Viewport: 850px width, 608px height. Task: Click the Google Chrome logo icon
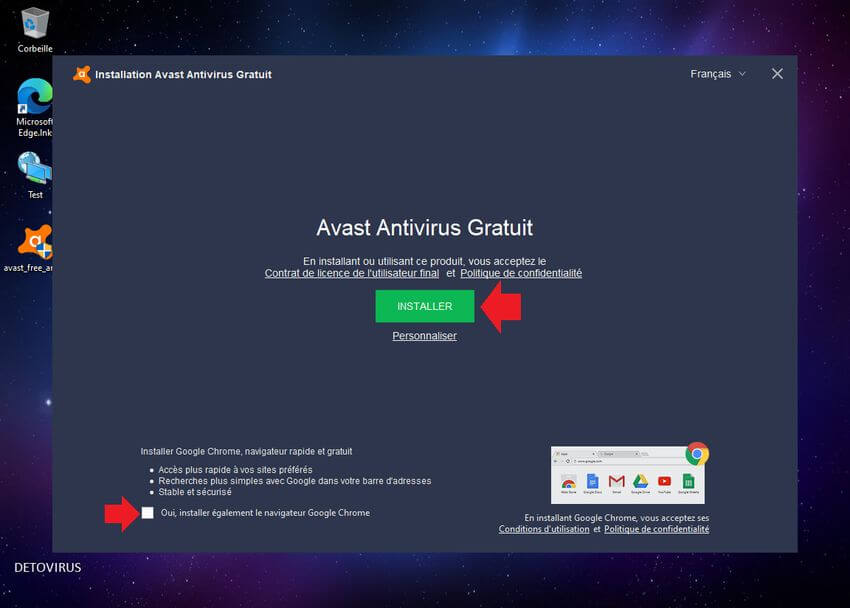coord(697,454)
